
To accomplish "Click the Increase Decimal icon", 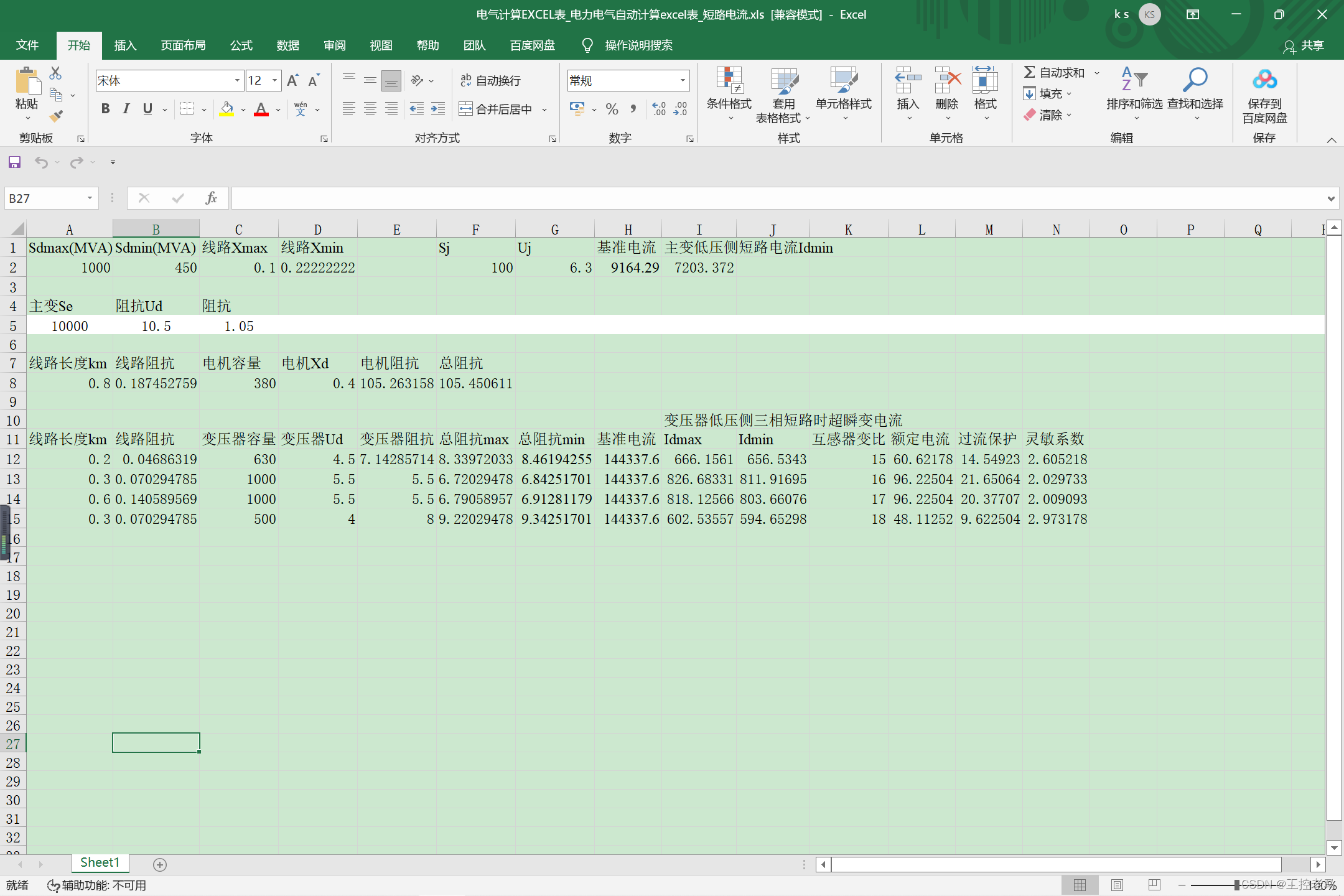I will 659,109.
